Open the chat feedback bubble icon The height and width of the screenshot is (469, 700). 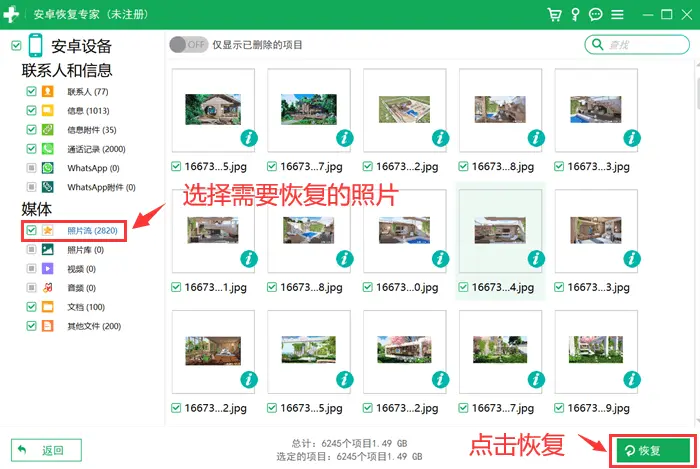tap(596, 15)
